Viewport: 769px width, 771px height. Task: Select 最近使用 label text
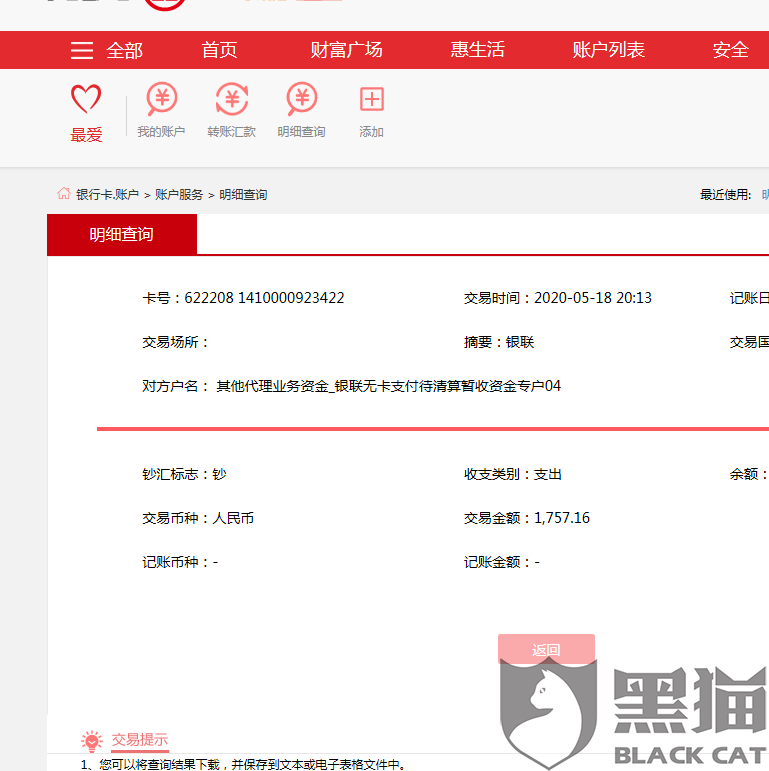click(726, 195)
